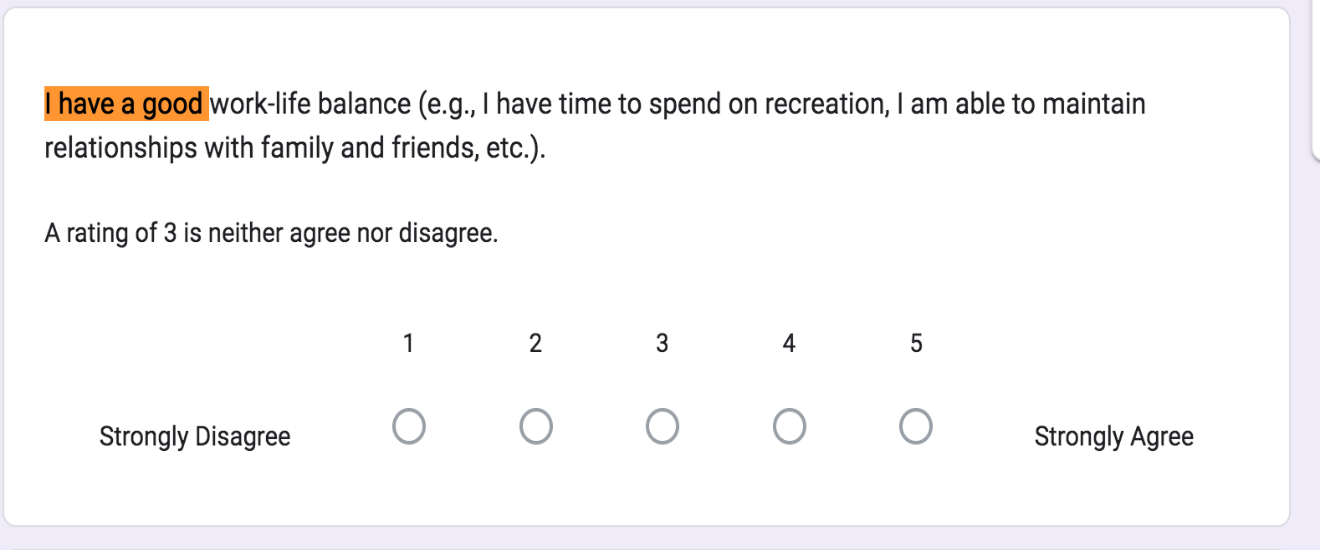Choose rating 2 on the scale
Image resolution: width=1320 pixels, height=550 pixels.
(535, 427)
